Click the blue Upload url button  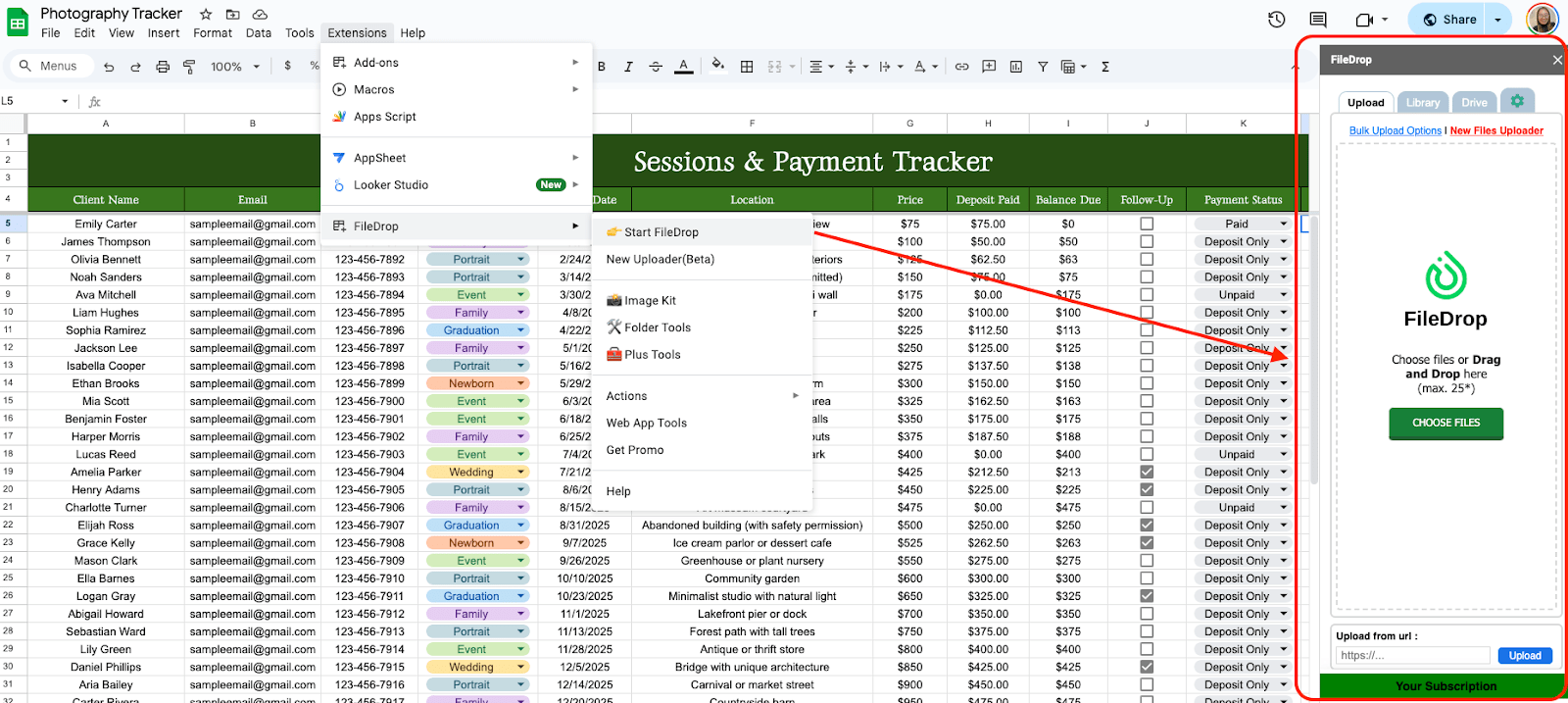point(1525,656)
